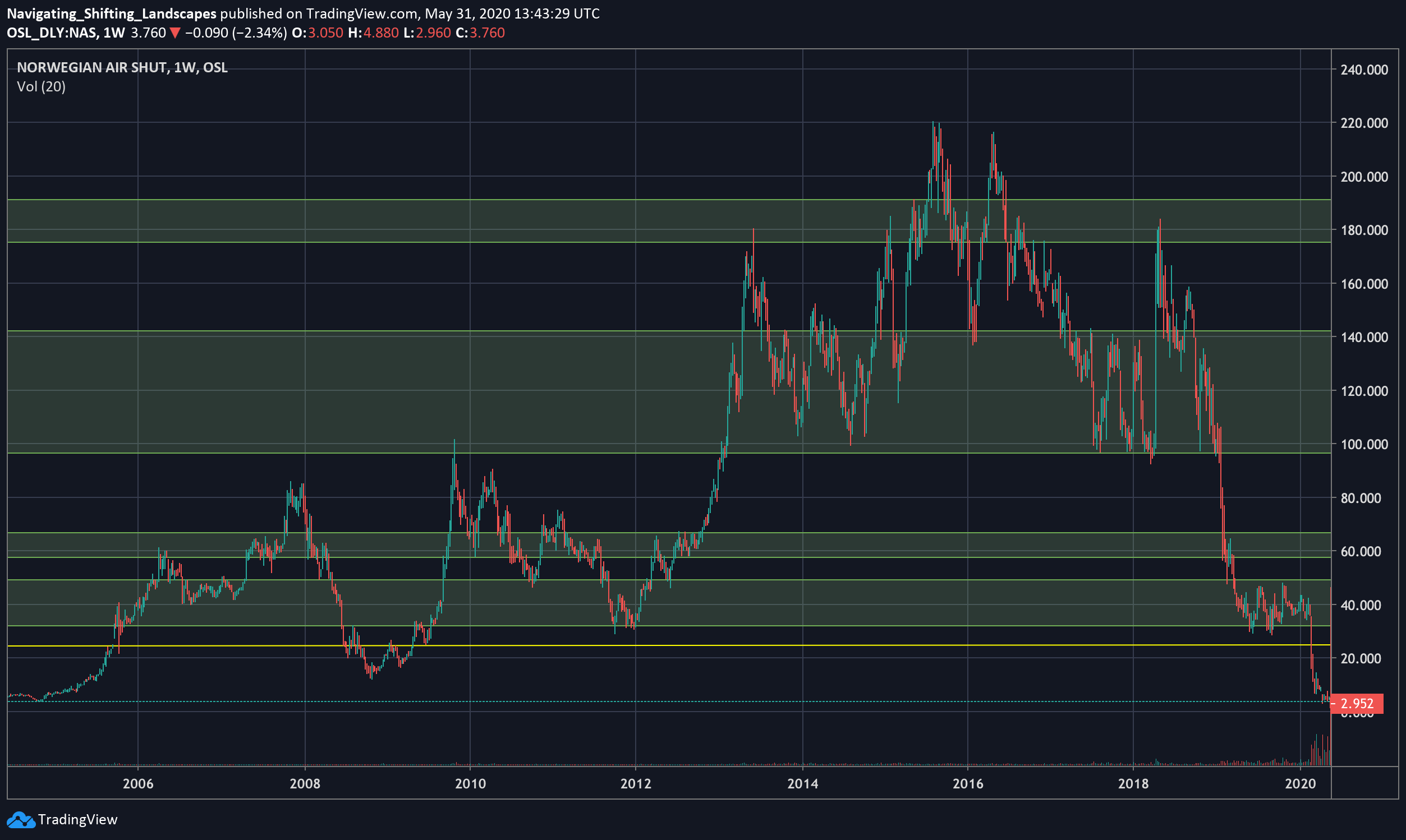The width and height of the screenshot is (1406, 840).
Task: Click the yellow horizontal line near 25
Action: click(x=669, y=645)
